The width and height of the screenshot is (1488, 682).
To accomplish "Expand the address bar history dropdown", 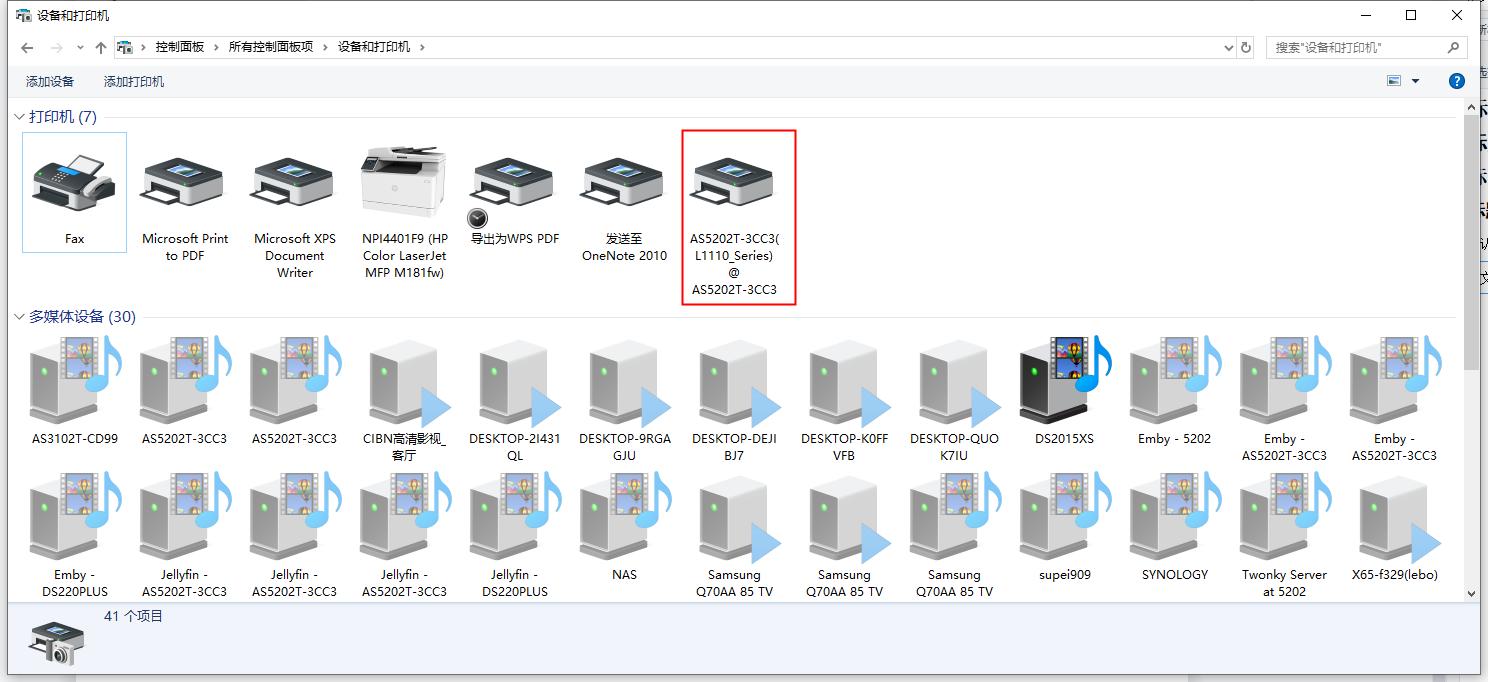I will [x=1229, y=47].
